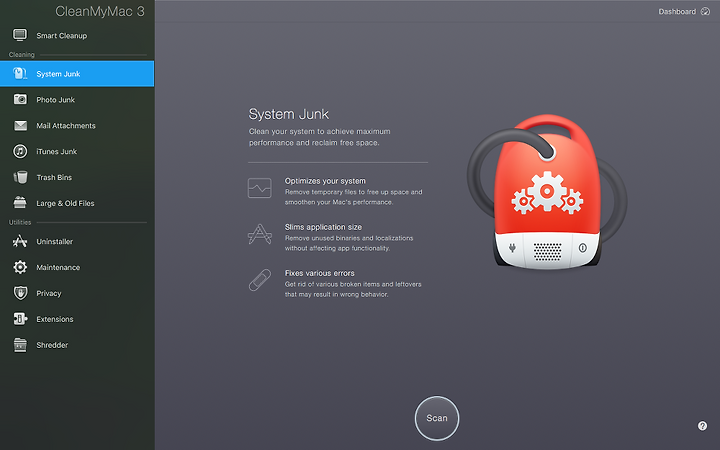Click the iTunes Junk music note icon
Screen dimensions: 720x450
20,151
